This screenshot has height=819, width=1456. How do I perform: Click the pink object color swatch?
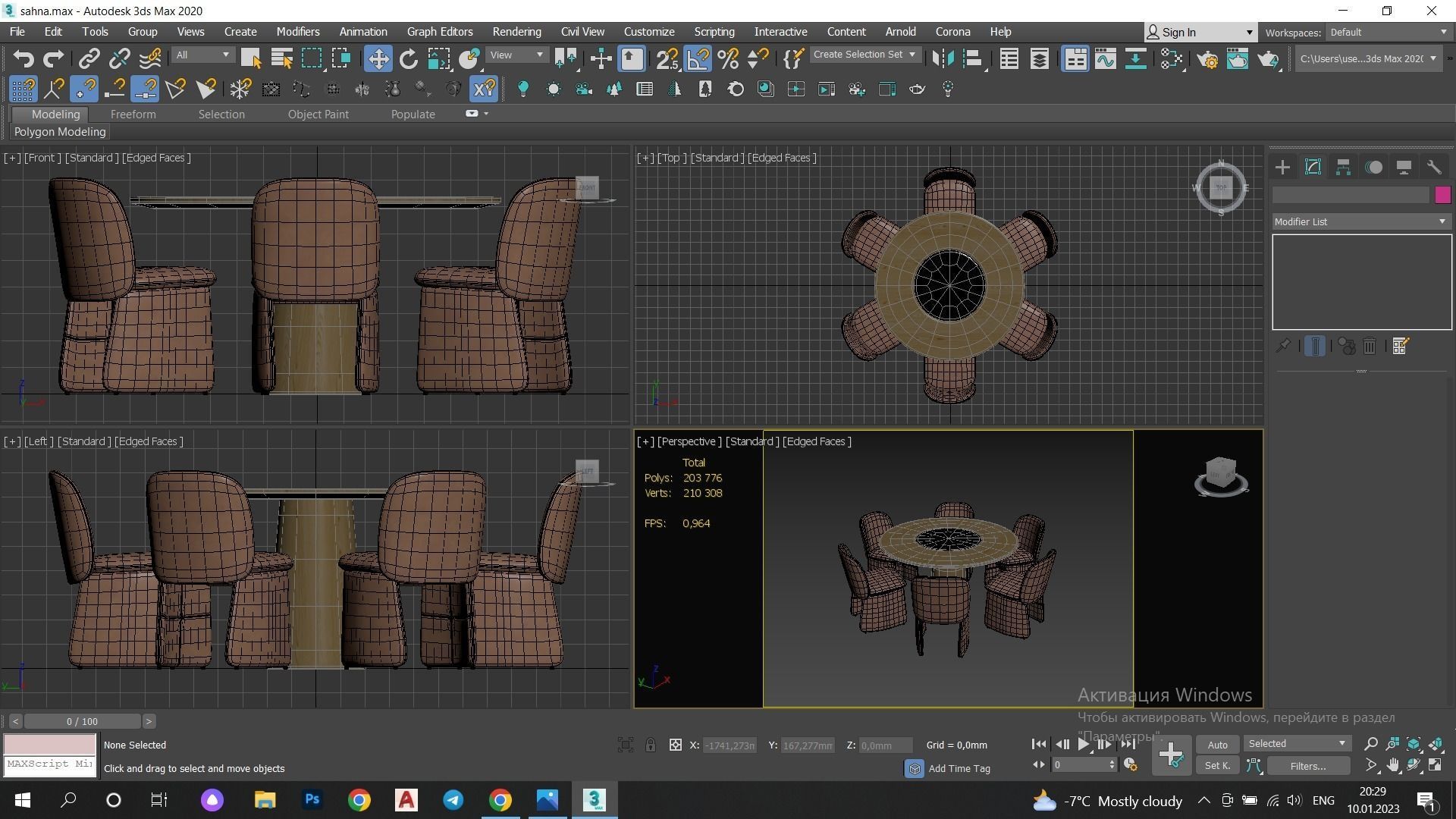pos(1442,195)
